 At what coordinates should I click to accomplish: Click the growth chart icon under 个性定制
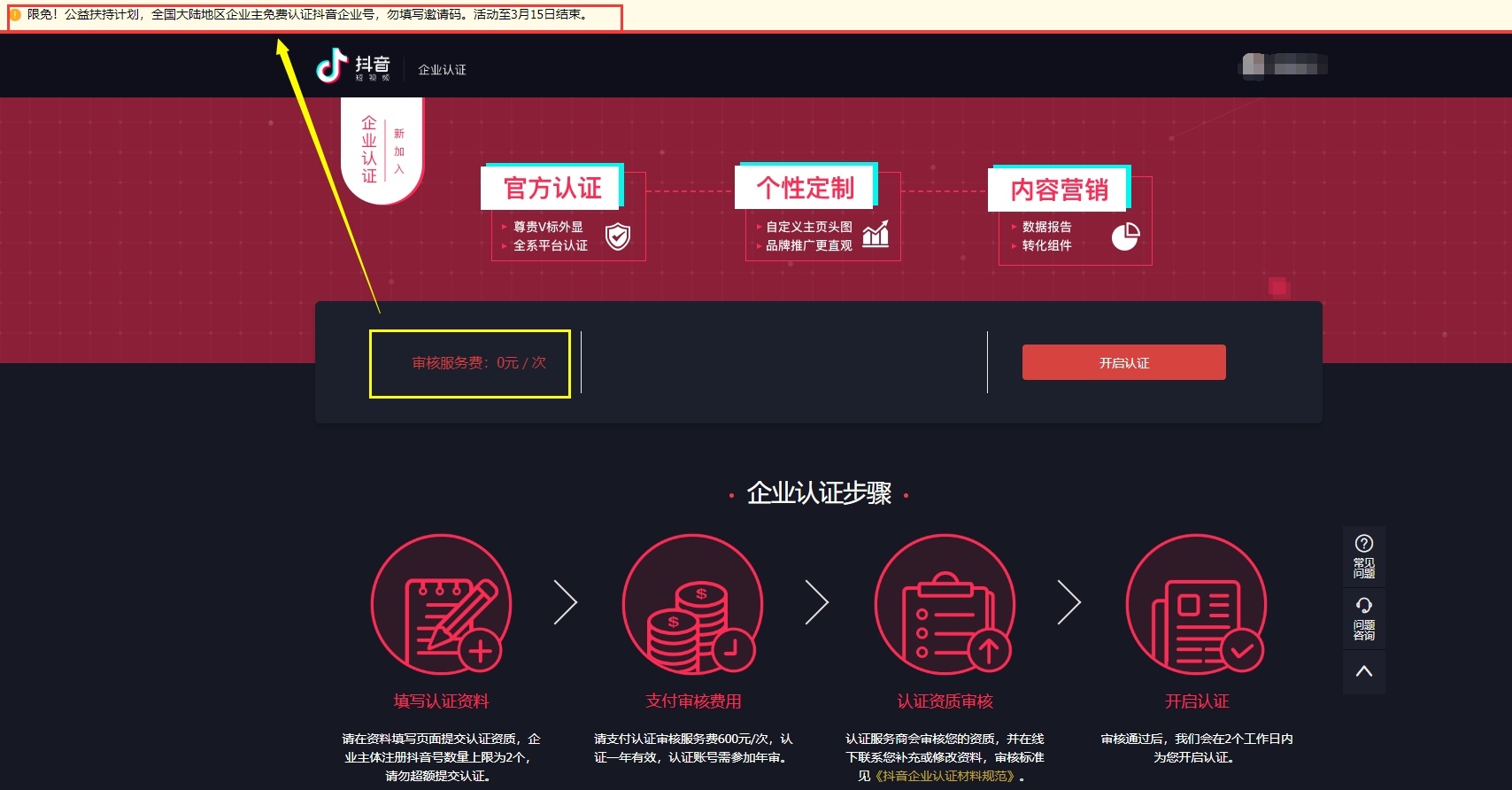[x=876, y=234]
